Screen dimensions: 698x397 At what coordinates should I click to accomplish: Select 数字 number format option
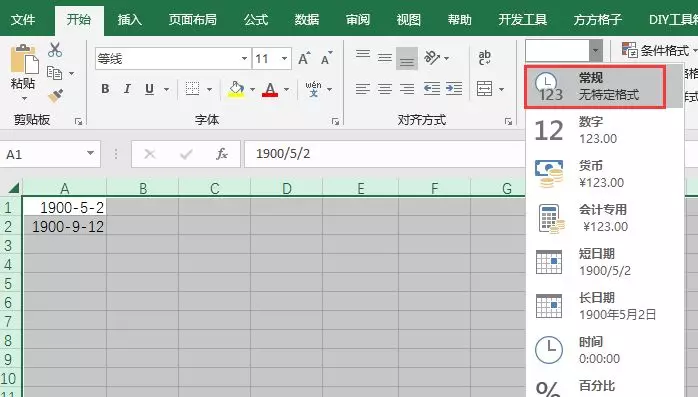(605, 130)
